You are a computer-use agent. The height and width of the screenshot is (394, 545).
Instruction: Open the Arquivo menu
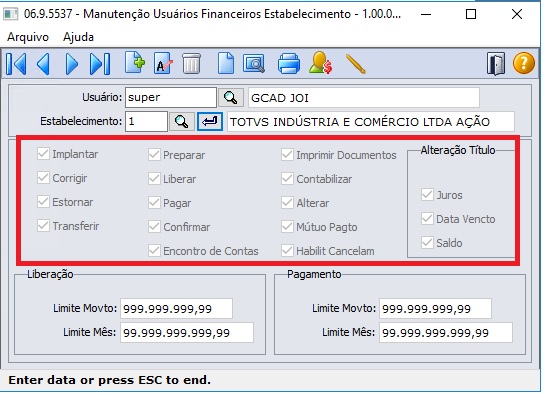pyautogui.click(x=28, y=37)
